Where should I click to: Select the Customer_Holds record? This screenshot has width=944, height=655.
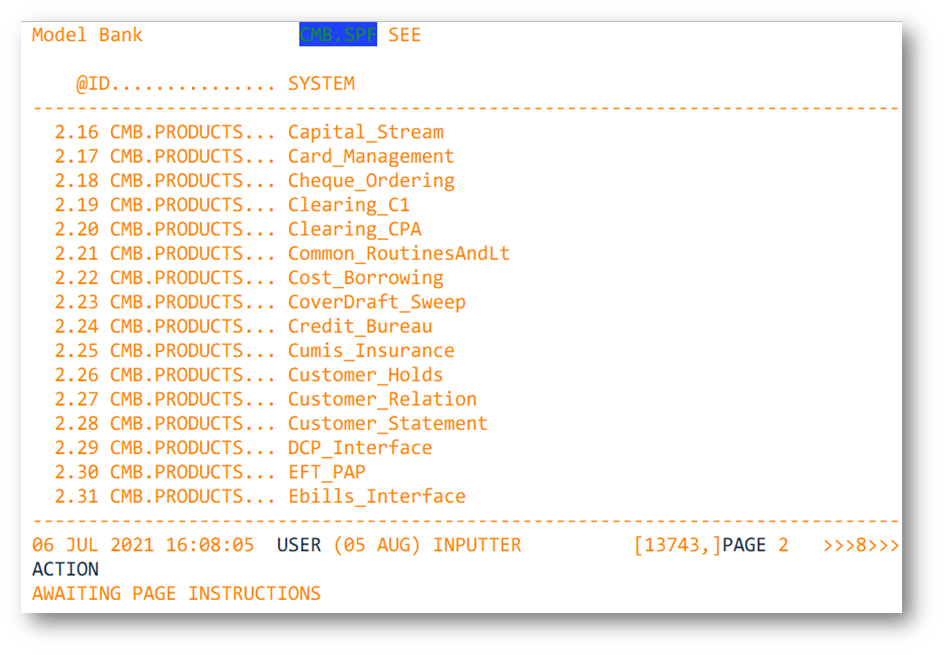pyautogui.click(x=365, y=375)
